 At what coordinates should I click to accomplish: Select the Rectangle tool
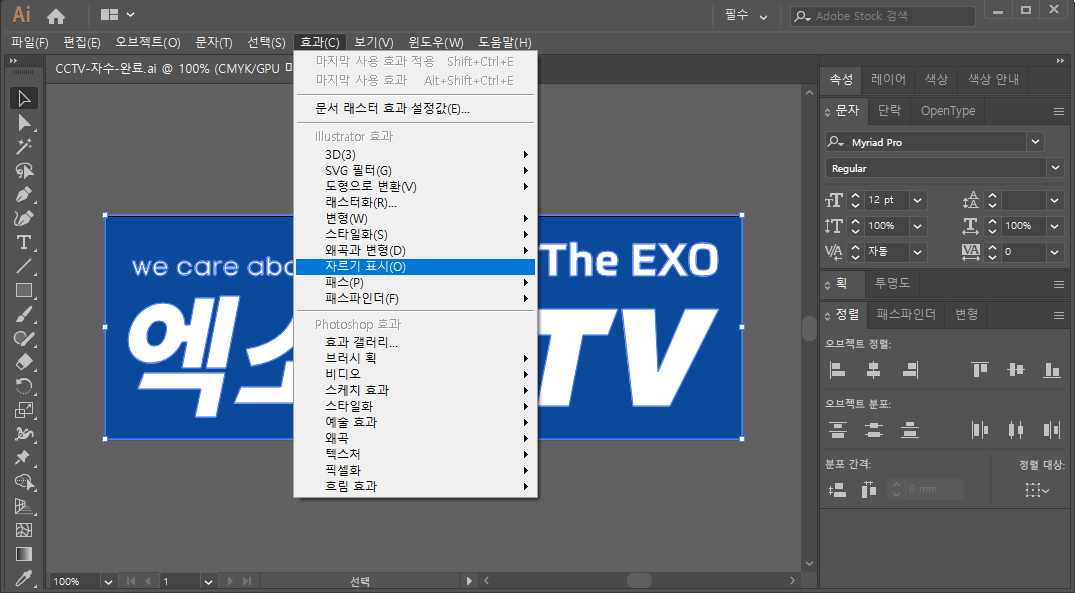(24, 290)
